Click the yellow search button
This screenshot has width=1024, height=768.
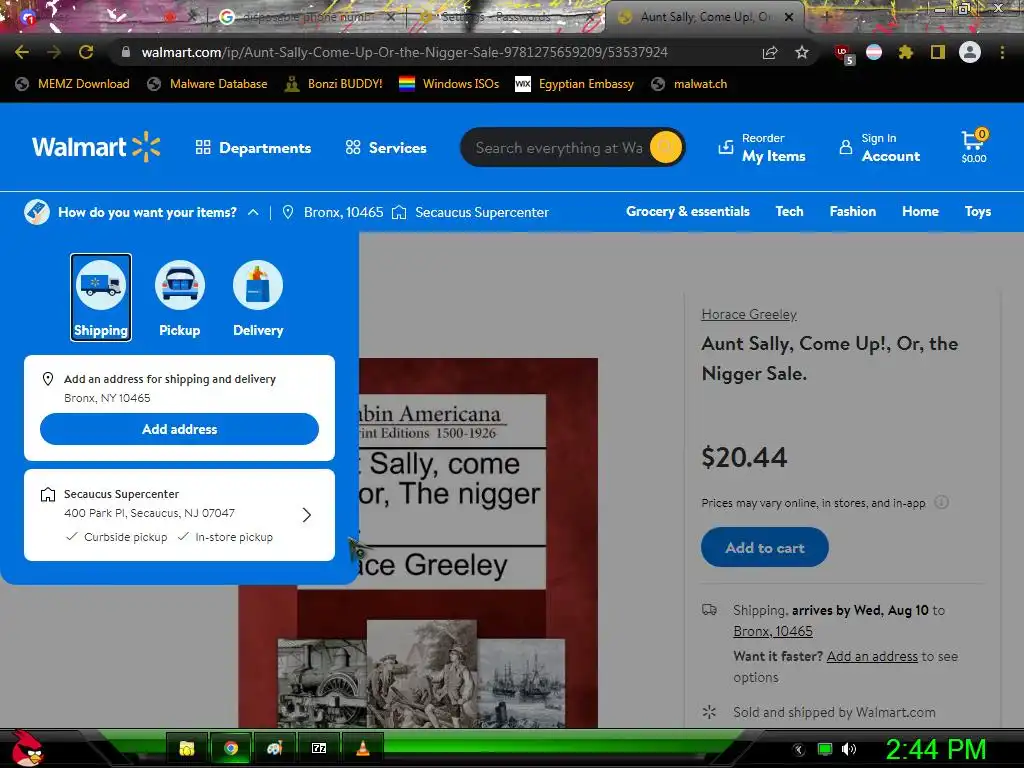pyautogui.click(x=665, y=147)
